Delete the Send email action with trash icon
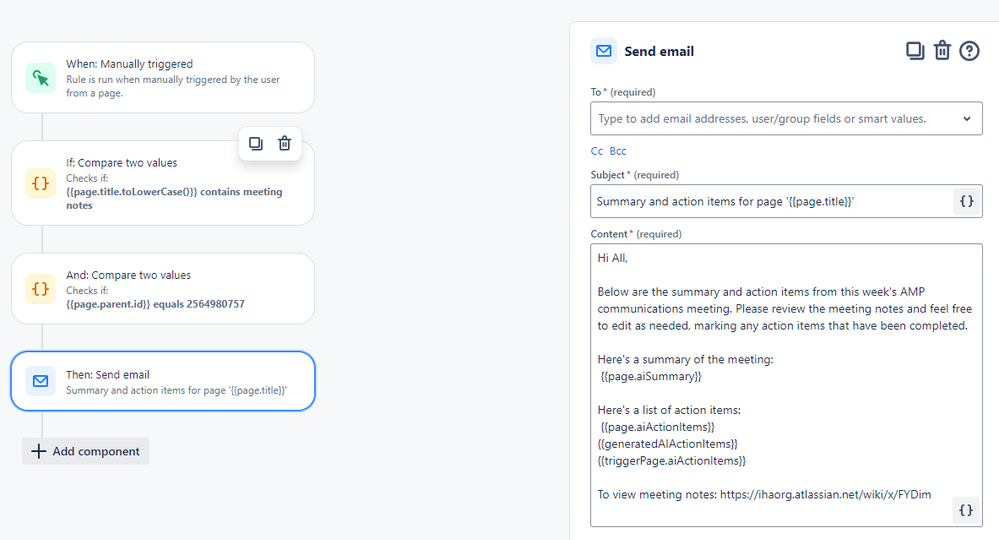The image size is (999, 540). (942, 50)
